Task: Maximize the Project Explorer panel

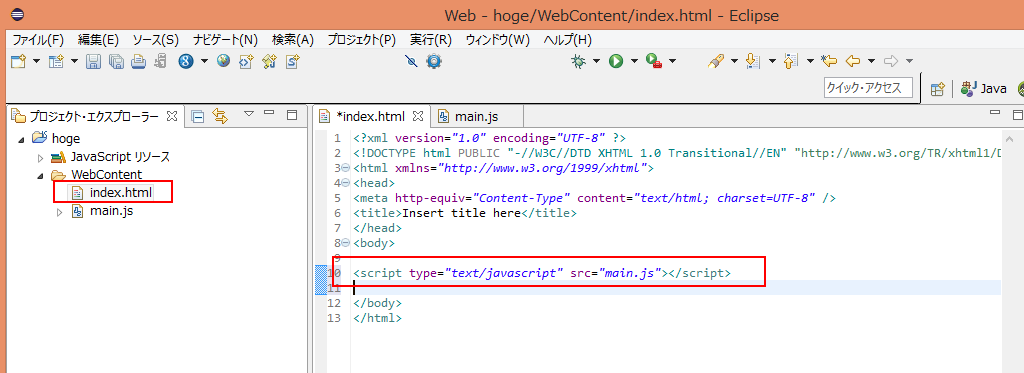Action: click(x=292, y=115)
